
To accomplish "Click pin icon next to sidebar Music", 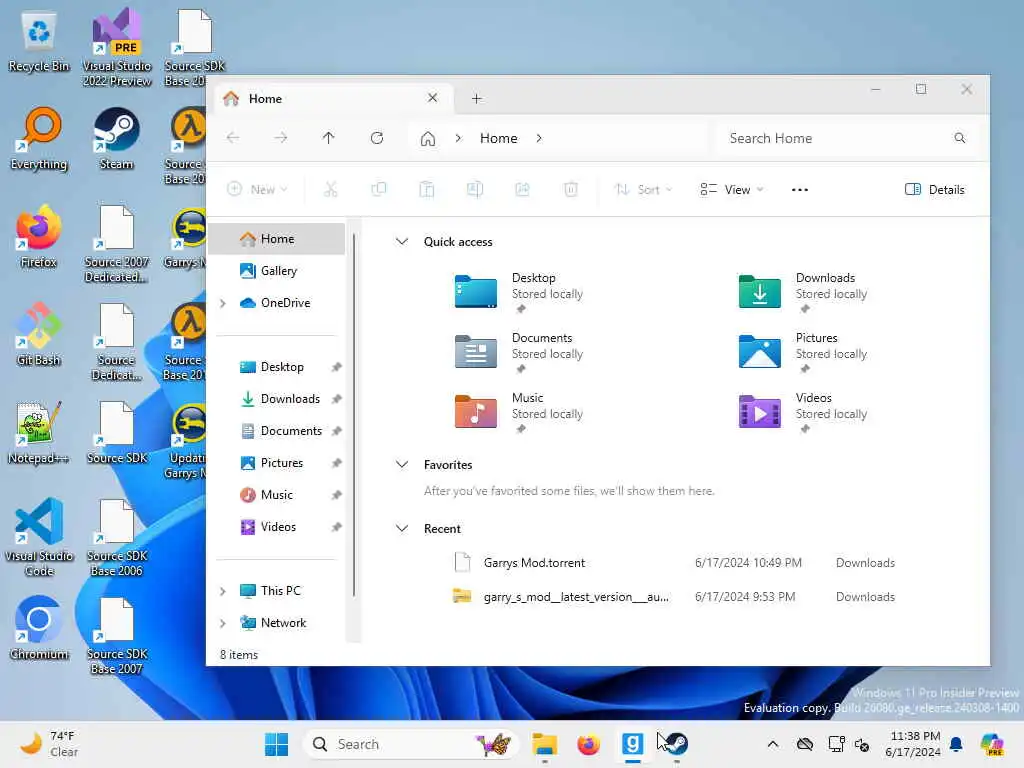I will 336,495.
